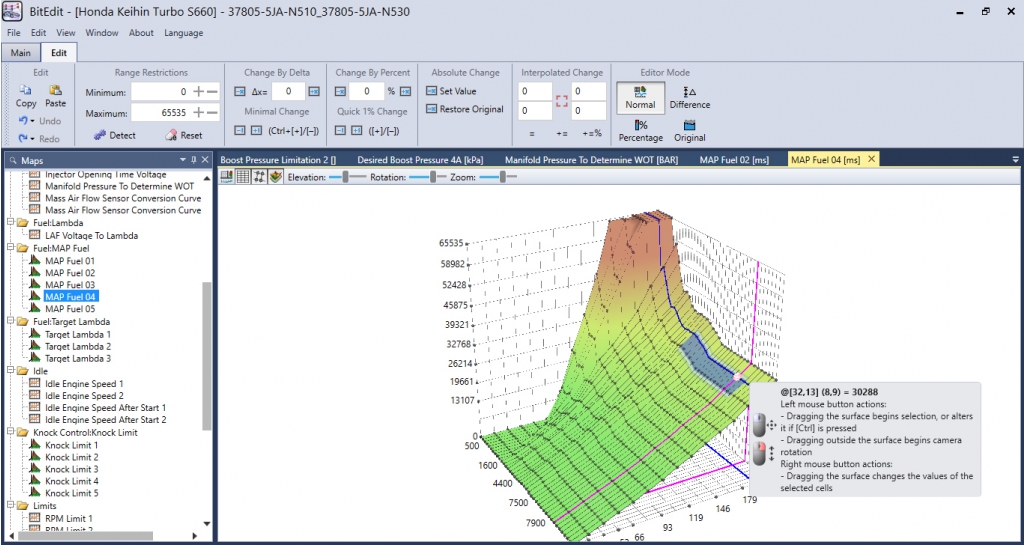The width and height of the screenshot is (1024, 545).
Task: Open the document tabs overflow dropdown
Action: pyautogui.click(x=1016, y=160)
